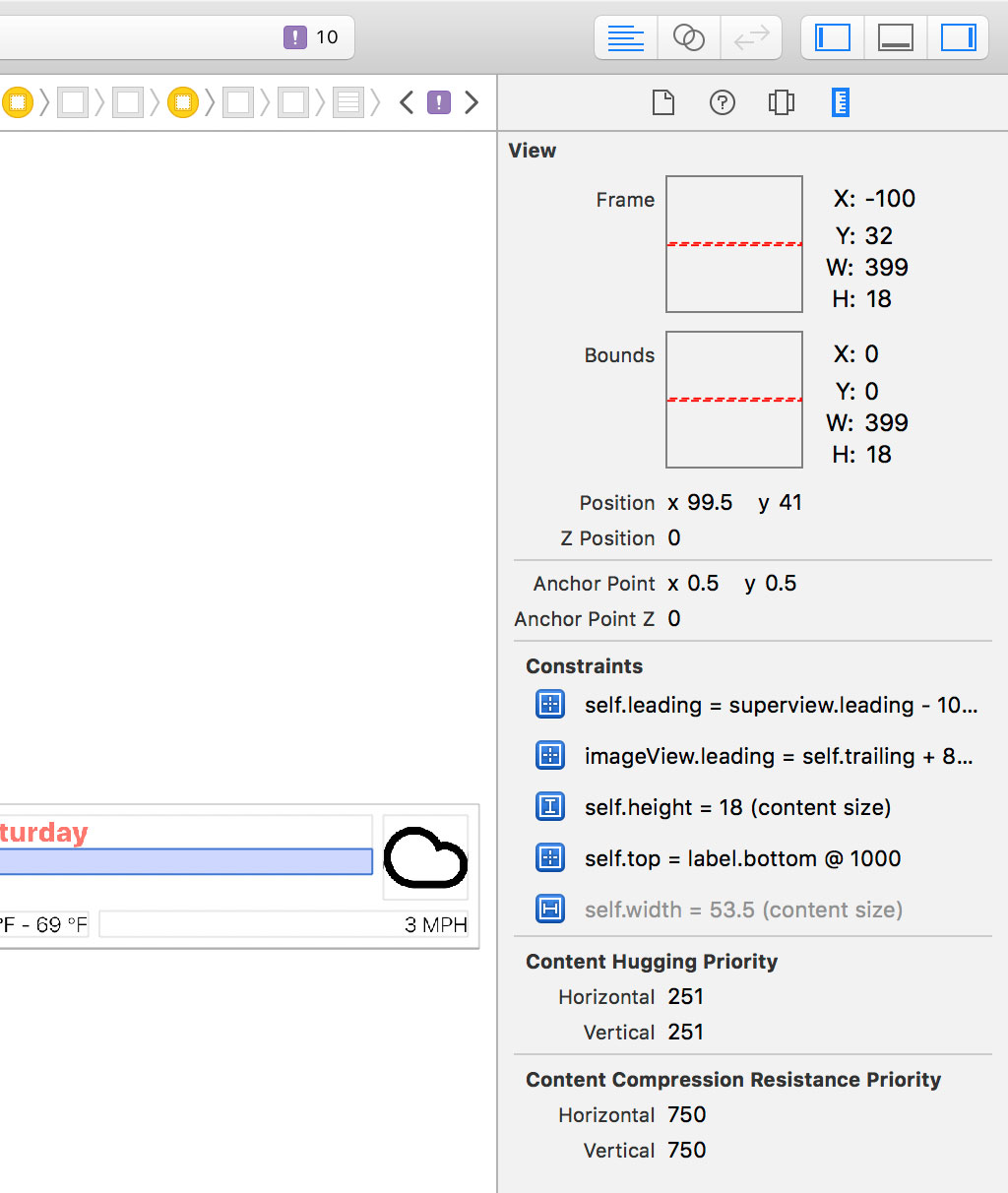
Task: Show the Identity inspector
Action: 781,102
